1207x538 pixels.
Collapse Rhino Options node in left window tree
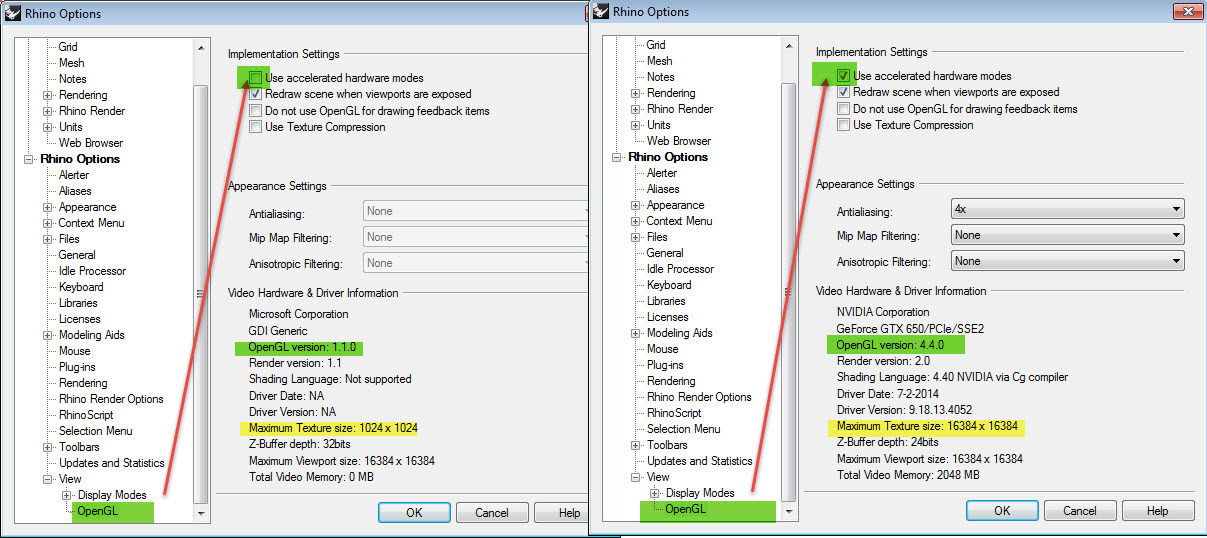point(30,159)
